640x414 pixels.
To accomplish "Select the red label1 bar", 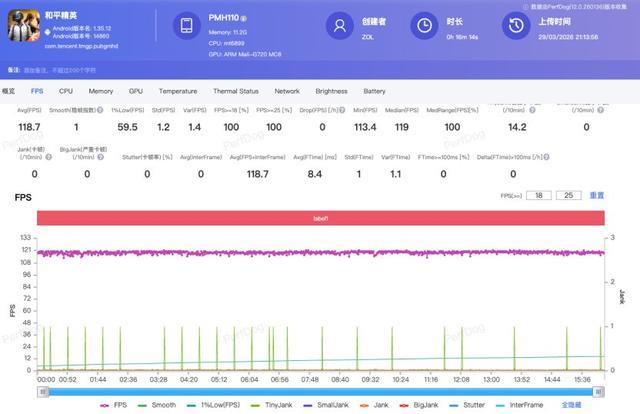I will [320, 218].
